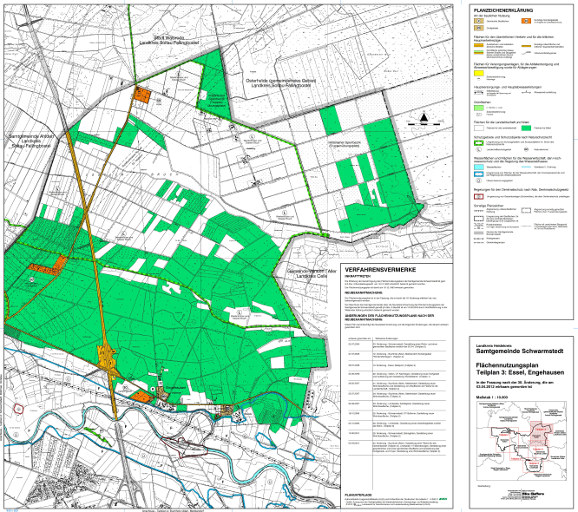Click the orange special-use legend swatch
This screenshot has height=512, width=578.
coord(526,21)
